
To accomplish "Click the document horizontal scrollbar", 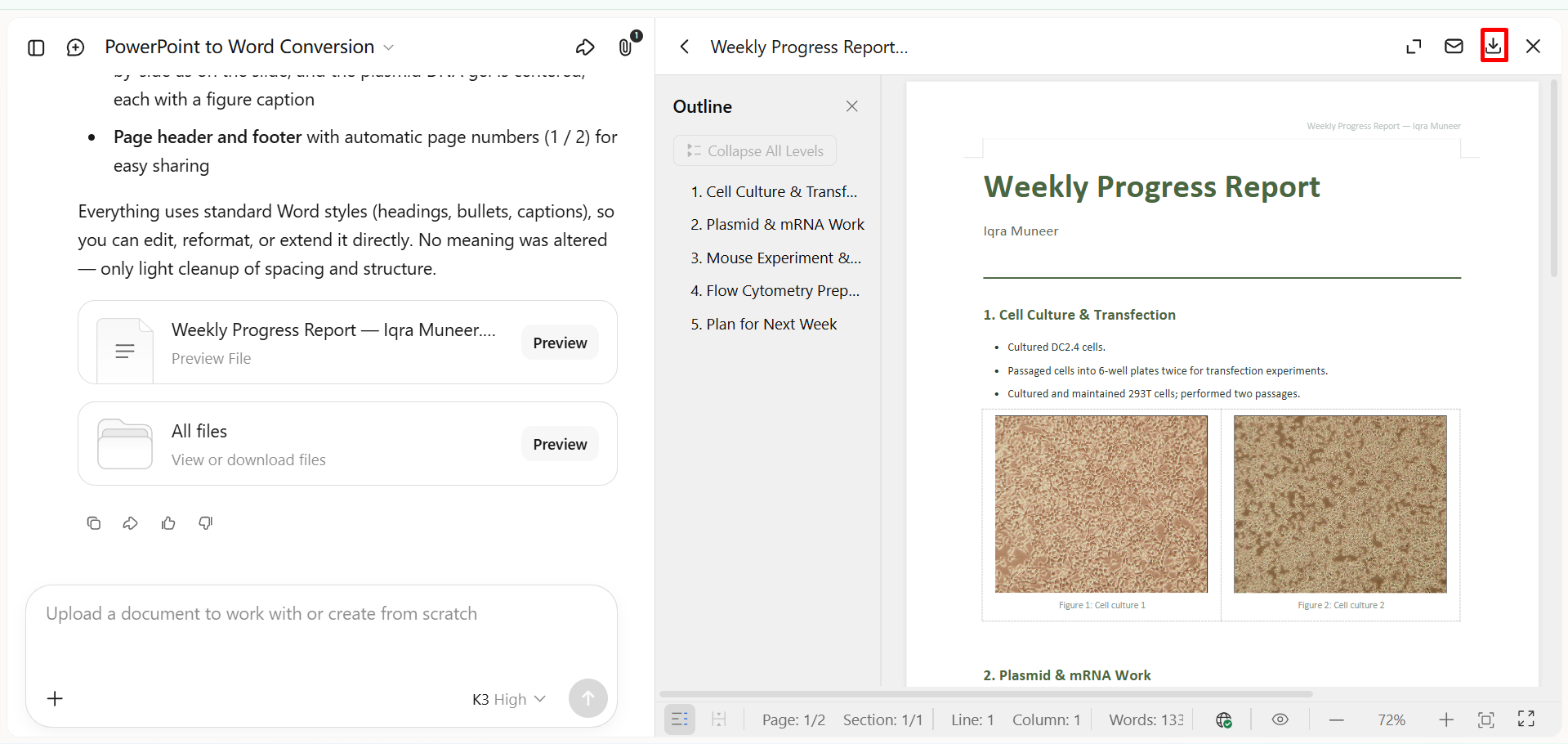I will pos(986,694).
